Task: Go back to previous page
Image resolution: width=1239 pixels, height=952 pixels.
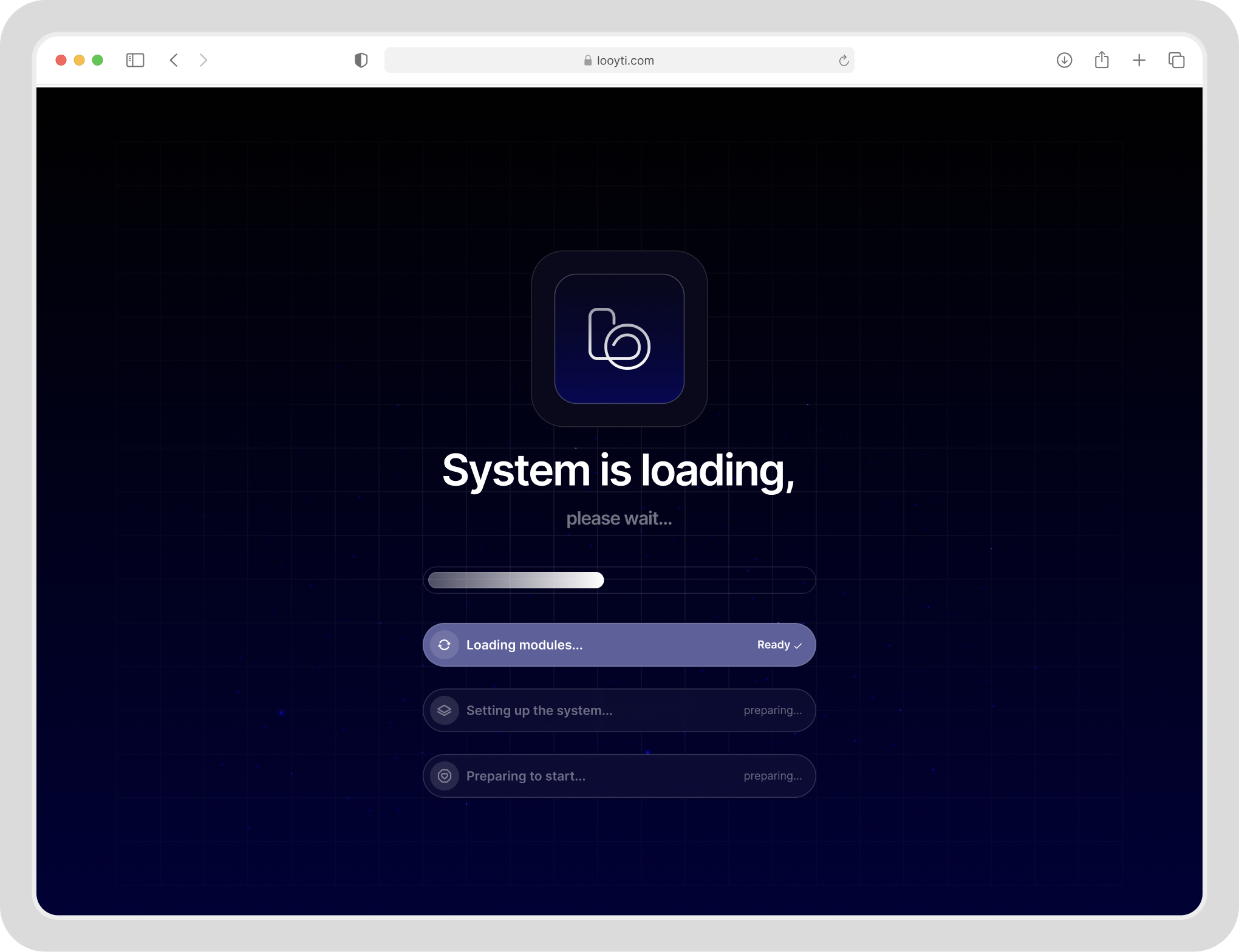Action: point(174,60)
